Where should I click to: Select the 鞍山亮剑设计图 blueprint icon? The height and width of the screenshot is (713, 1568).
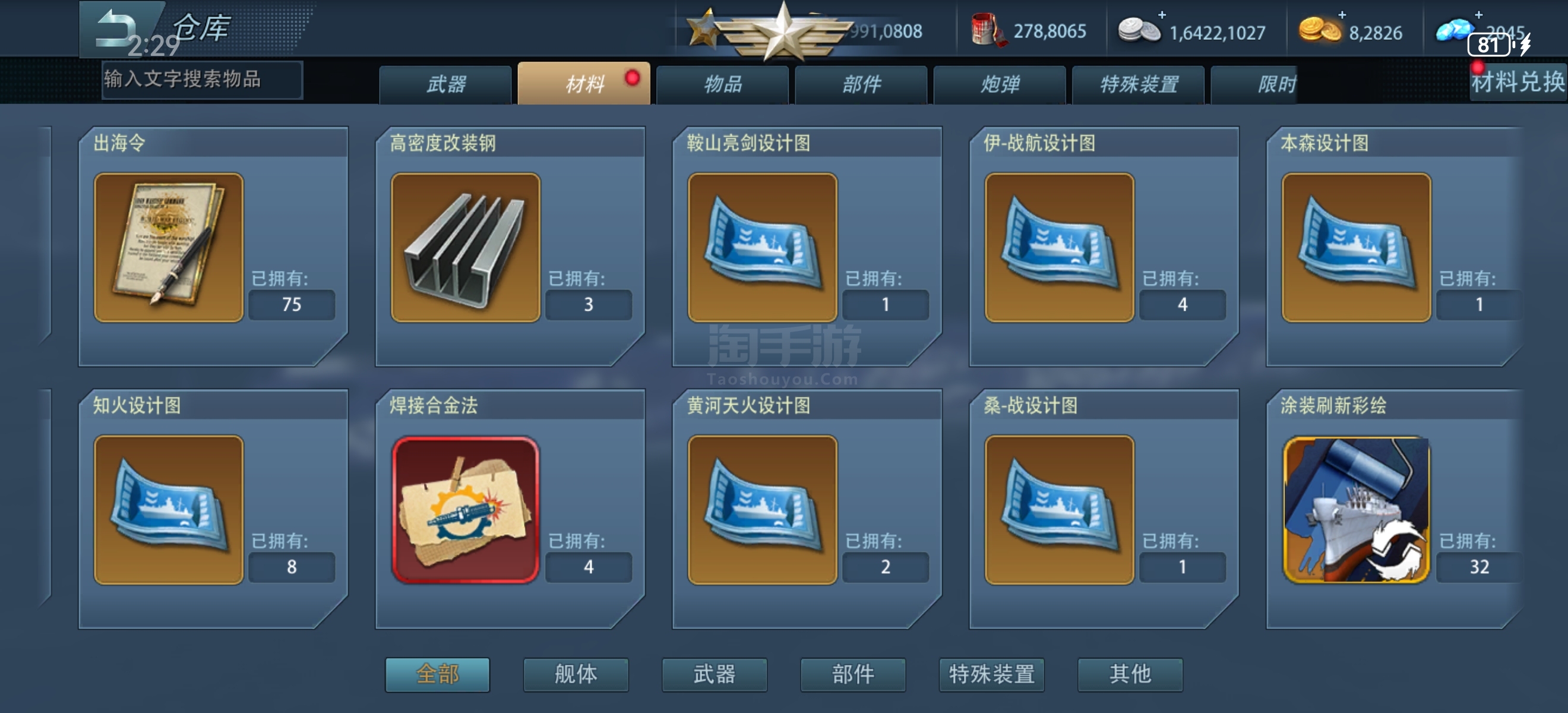tap(763, 247)
